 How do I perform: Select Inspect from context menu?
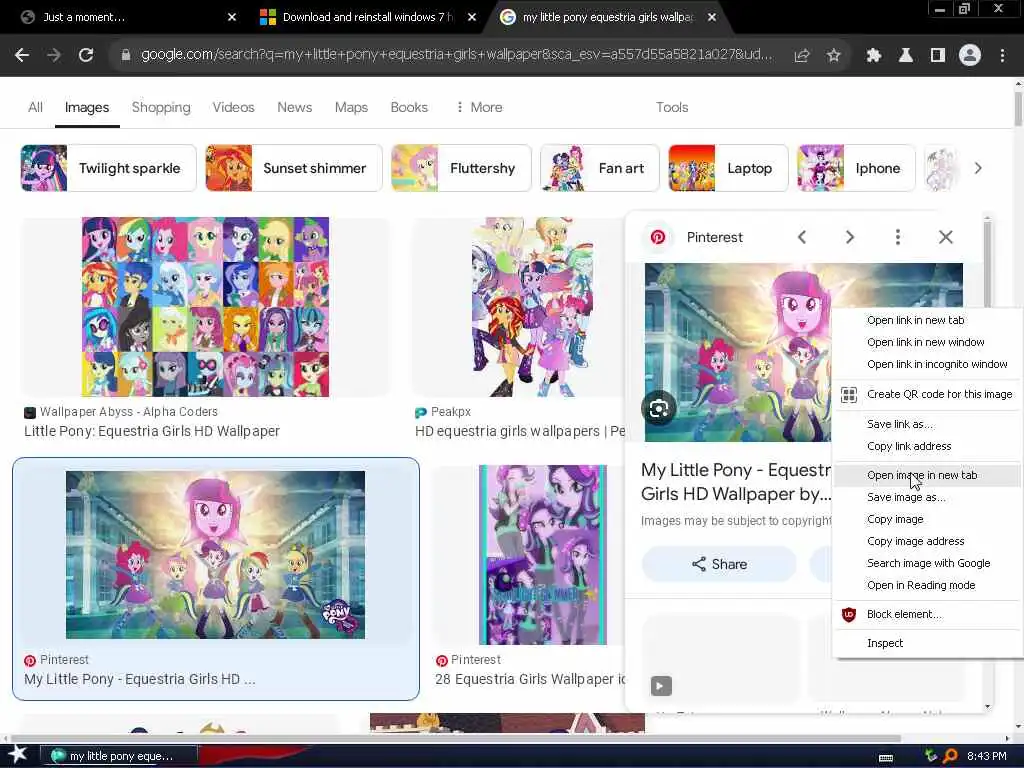pyautogui.click(x=926, y=643)
